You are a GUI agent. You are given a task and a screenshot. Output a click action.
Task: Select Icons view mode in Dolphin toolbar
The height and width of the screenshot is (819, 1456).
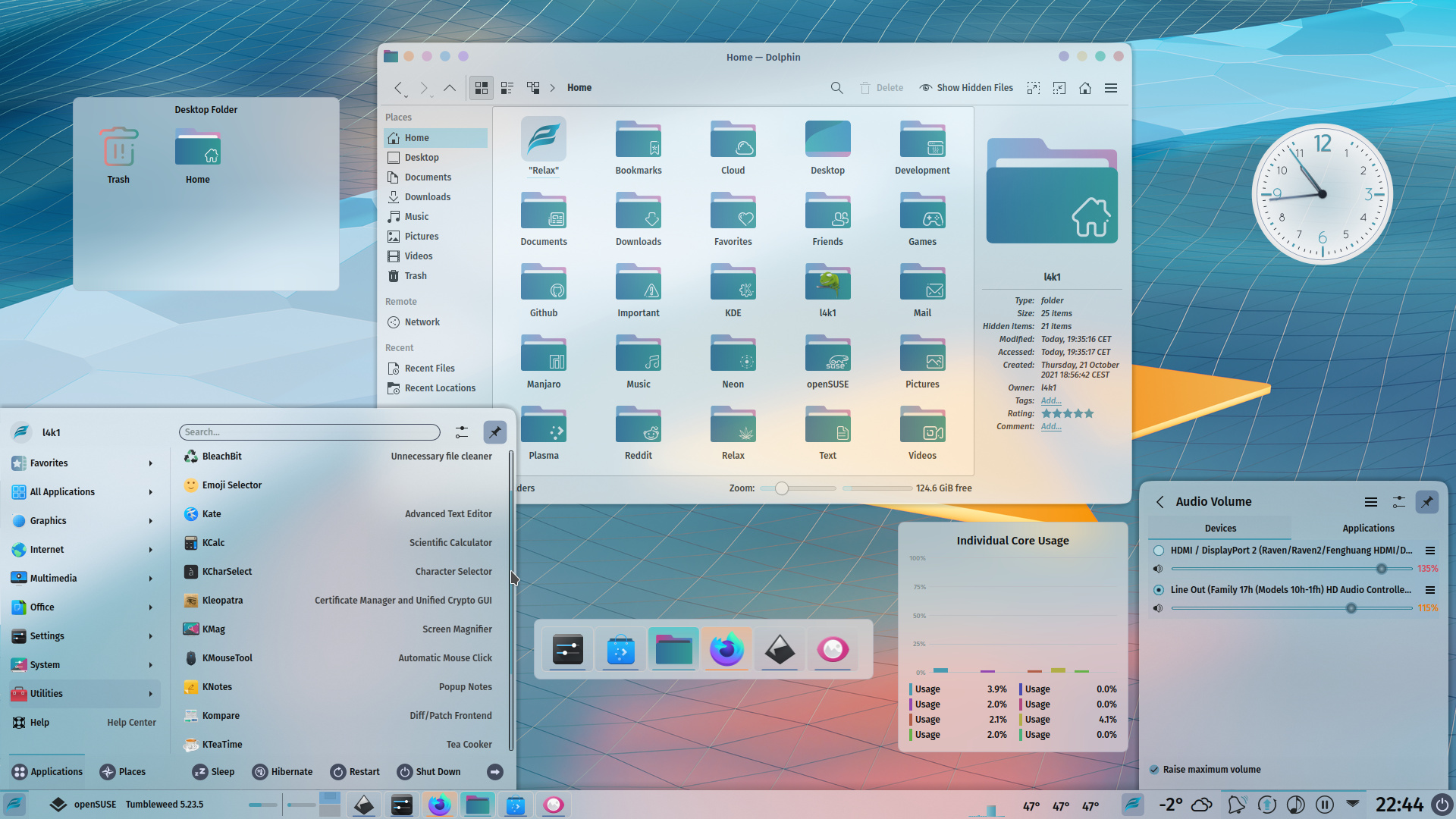coord(482,88)
